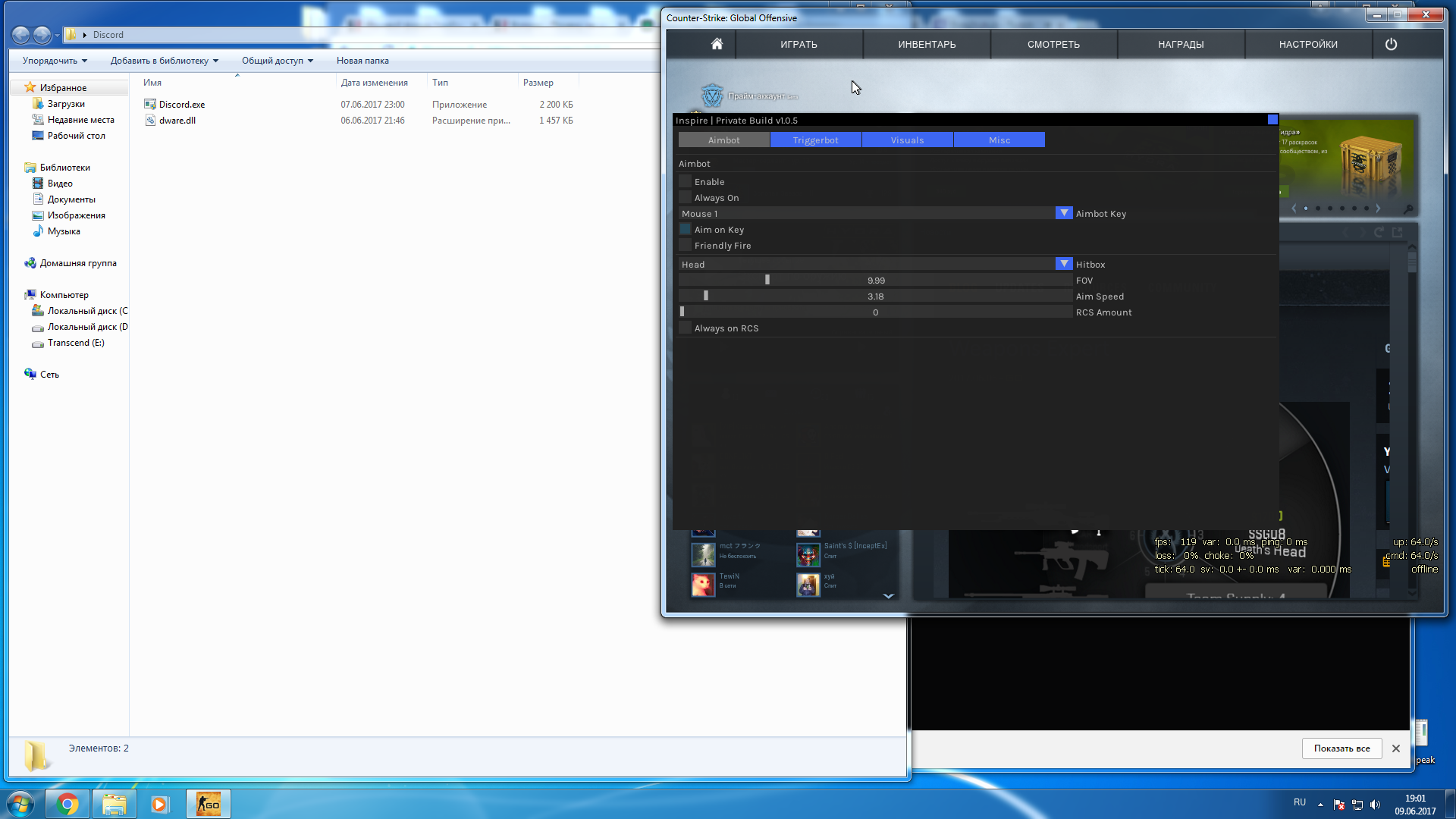Click the CS:GO home icon
Image resolution: width=1456 pixels, height=819 pixels.
click(x=716, y=44)
